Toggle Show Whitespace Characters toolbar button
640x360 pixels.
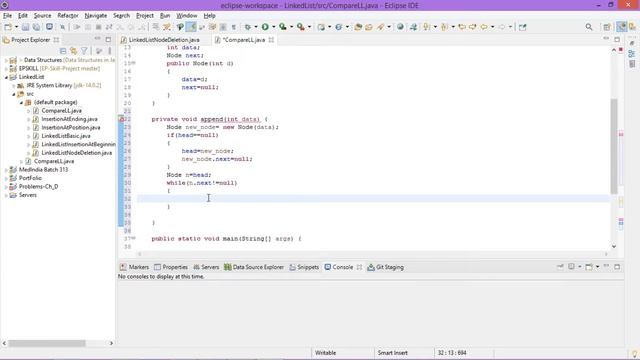click(233, 27)
